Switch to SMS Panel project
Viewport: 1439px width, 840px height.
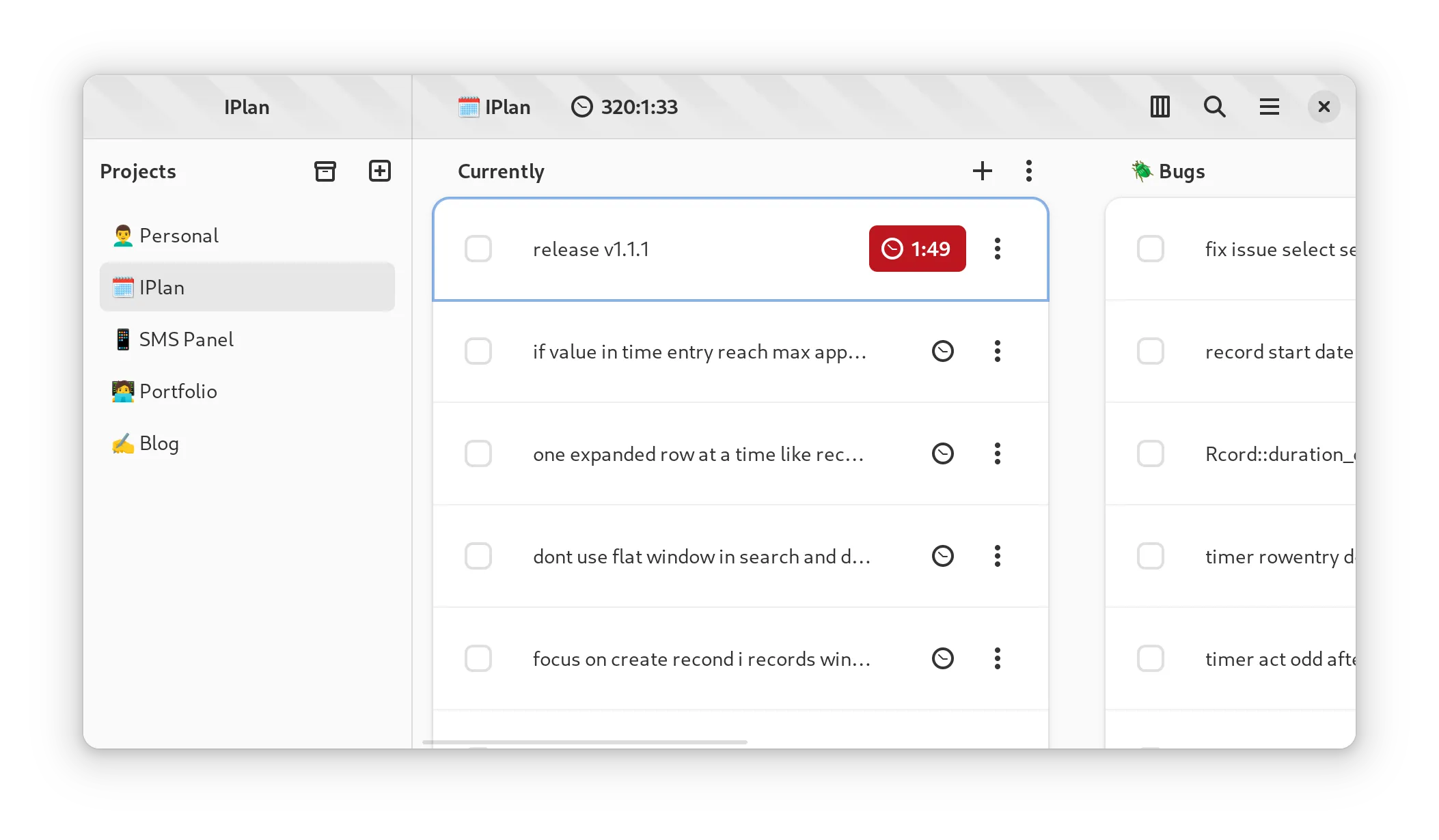[x=186, y=339]
